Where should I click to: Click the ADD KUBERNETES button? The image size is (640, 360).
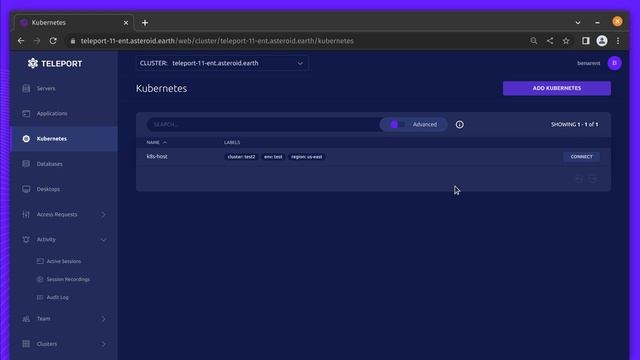(557, 88)
